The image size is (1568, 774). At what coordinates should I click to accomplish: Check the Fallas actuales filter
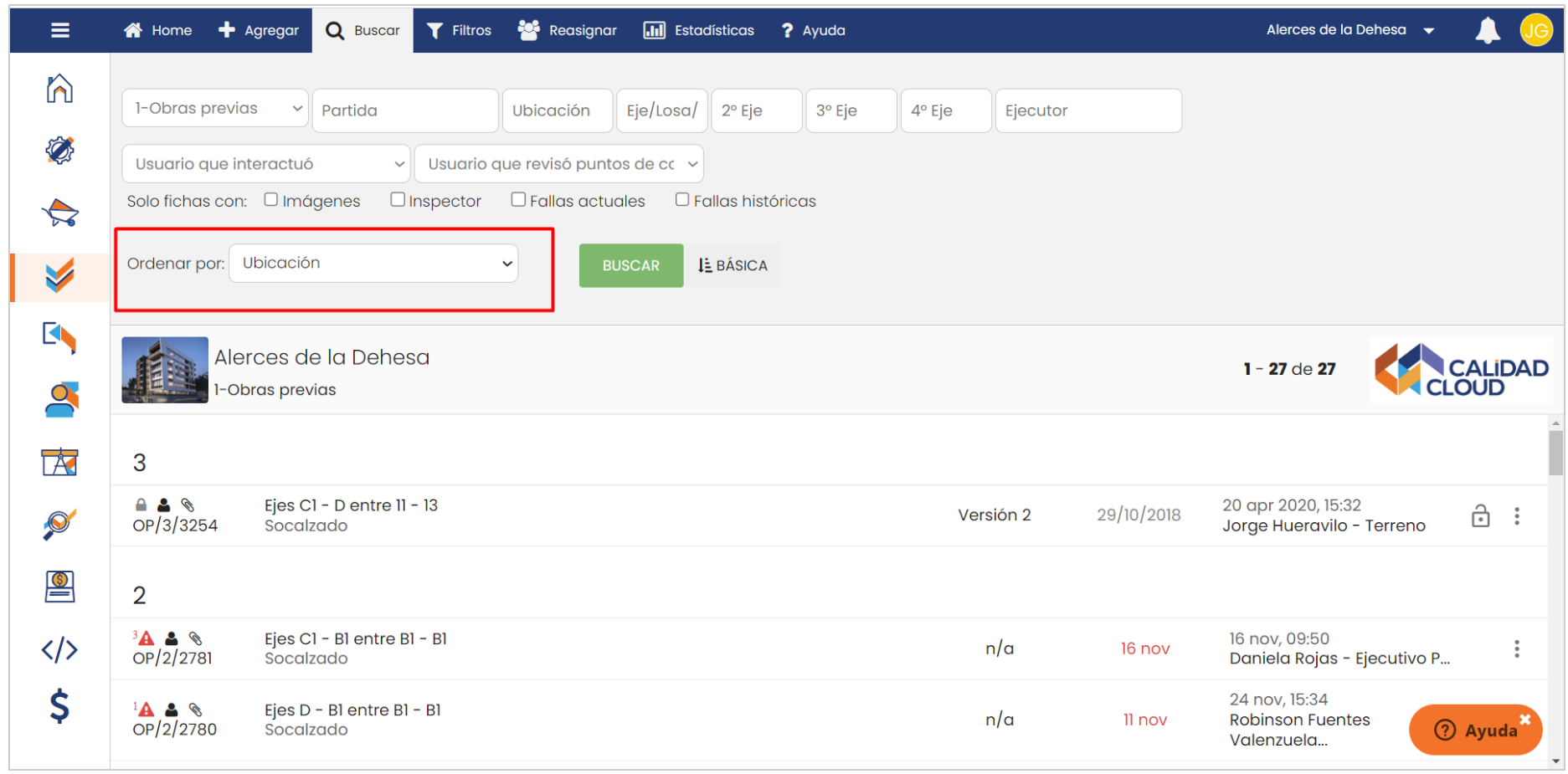tap(519, 200)
